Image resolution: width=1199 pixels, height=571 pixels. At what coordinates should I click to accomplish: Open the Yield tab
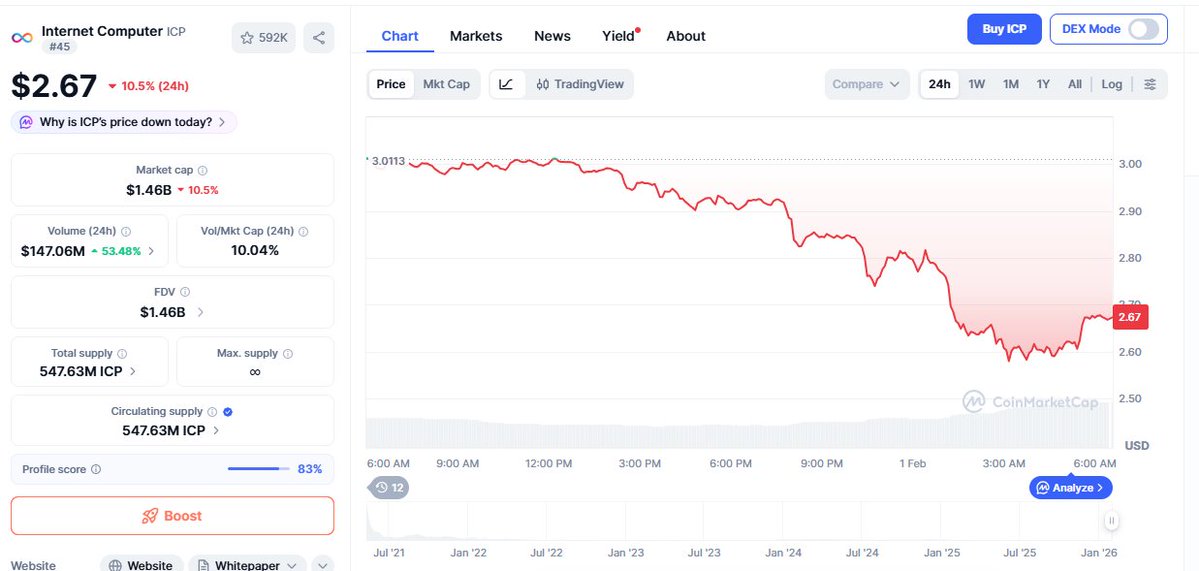pos(620,36)
